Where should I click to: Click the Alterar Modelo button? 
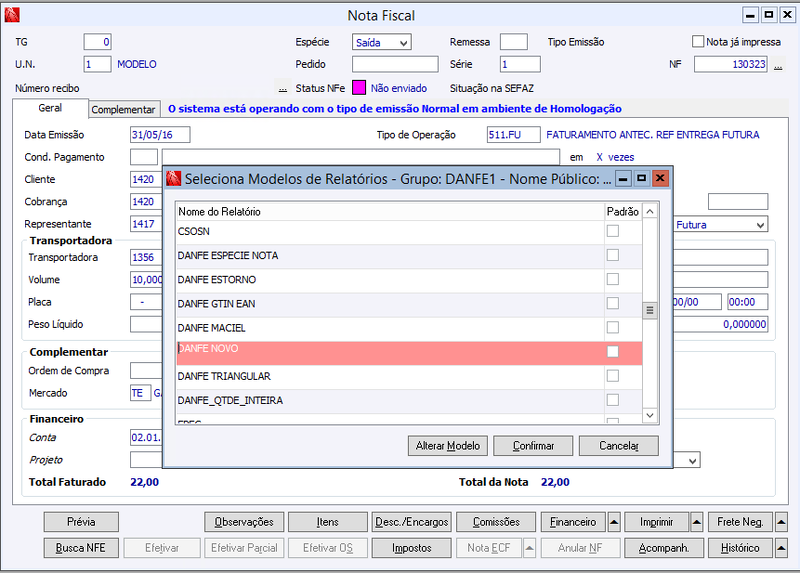(x=447, y=446)
